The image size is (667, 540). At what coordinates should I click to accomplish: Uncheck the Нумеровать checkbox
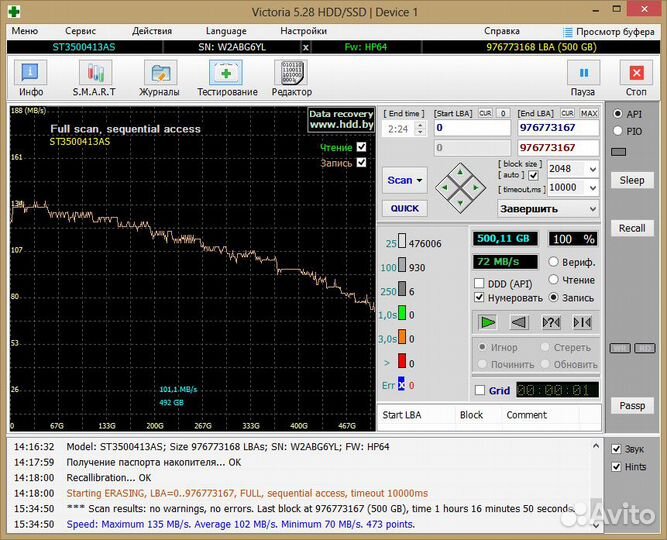[x=480, y=297]
